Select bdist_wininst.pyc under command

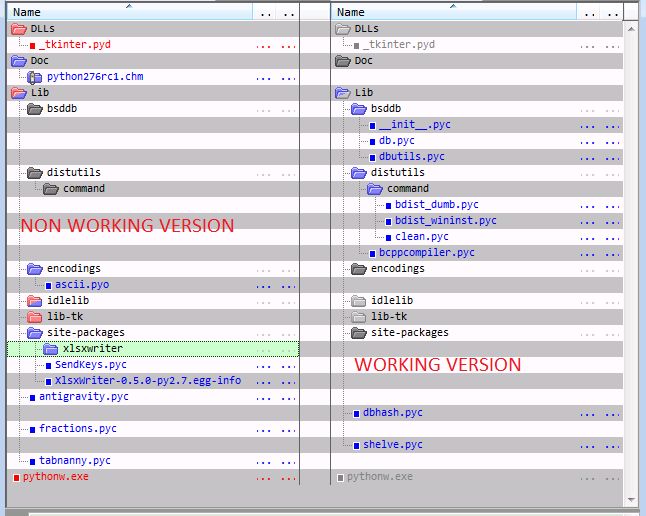pos(446,221)
